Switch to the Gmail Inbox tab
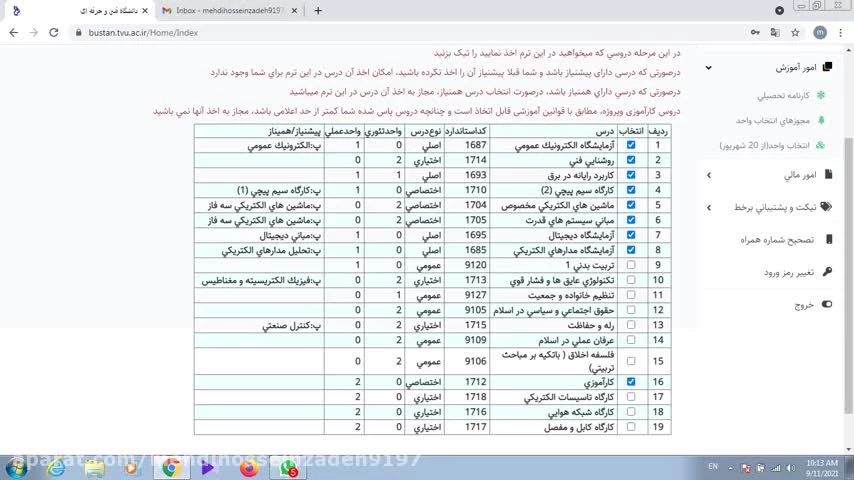854x480 pixels. (x=230, y=11)
